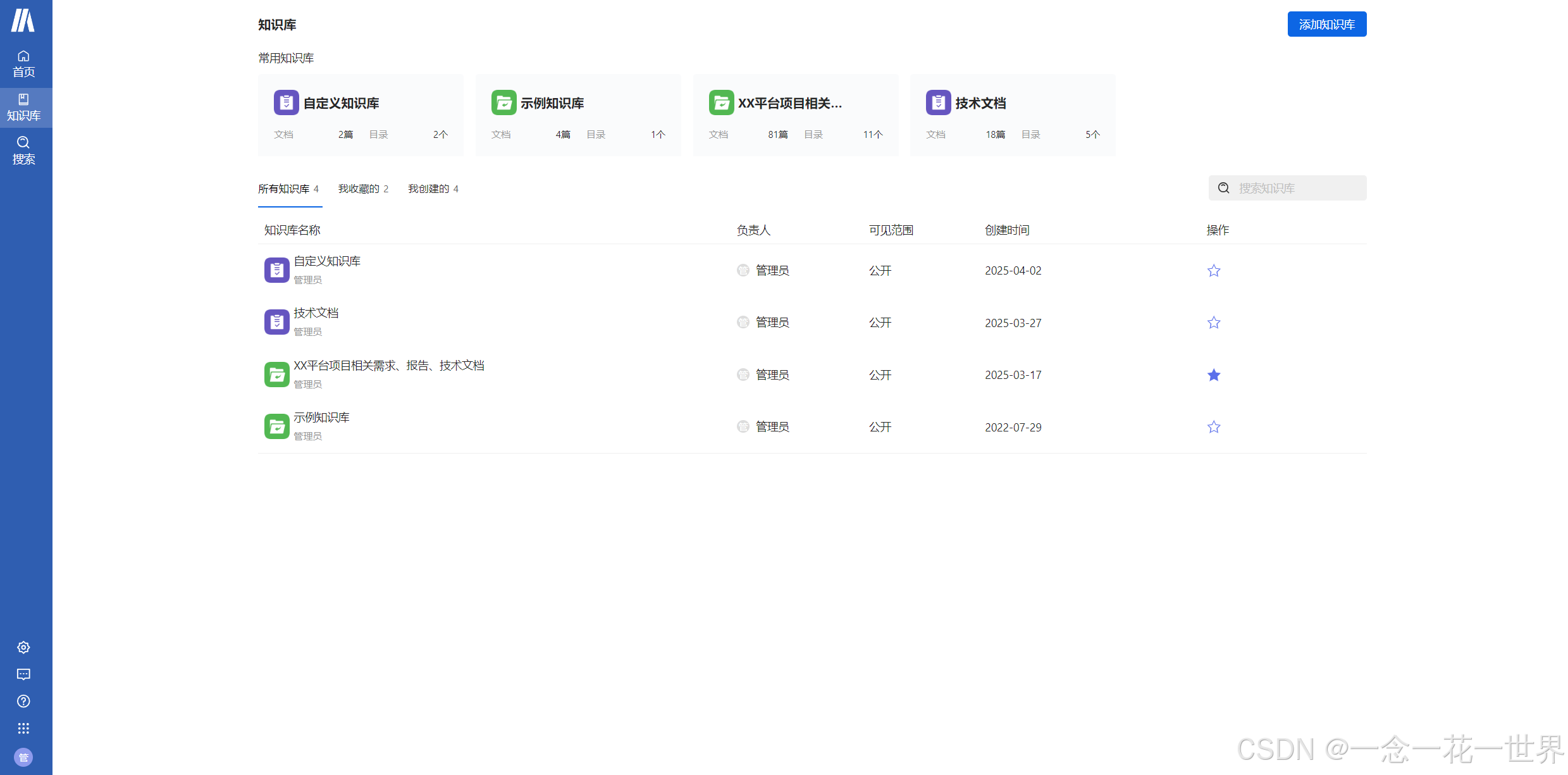Click the 添加知识库 button

point(1326,24)
